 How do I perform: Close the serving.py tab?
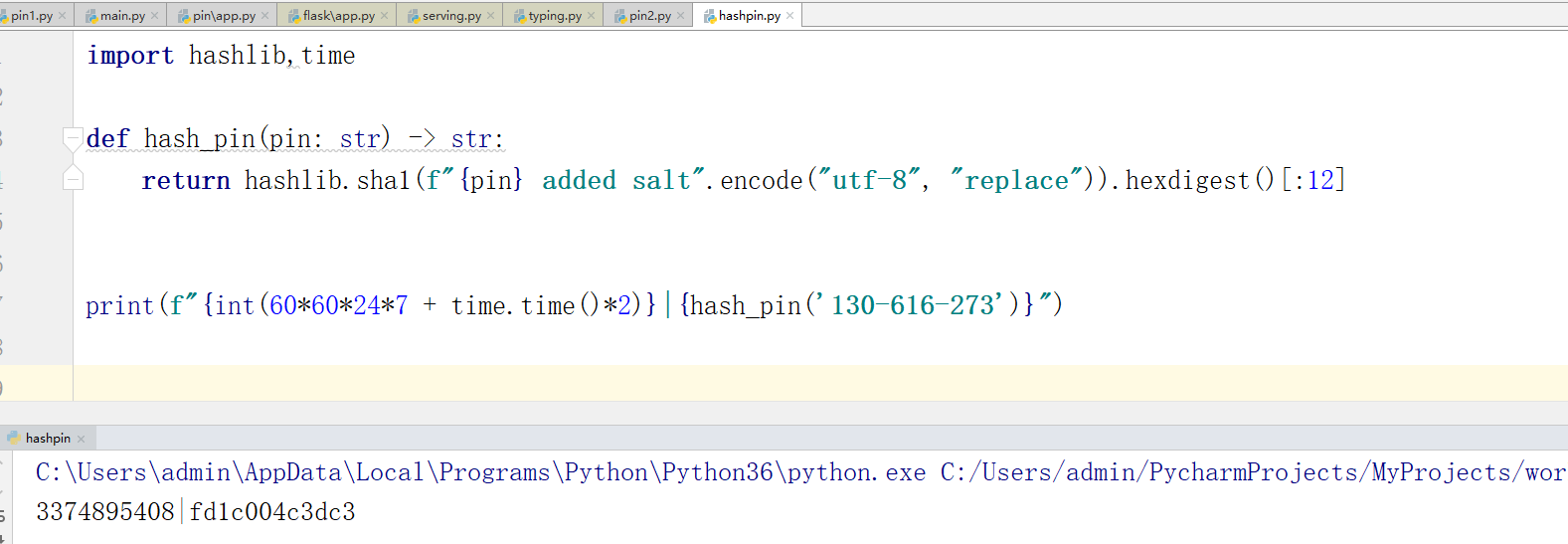pos(490,16)
